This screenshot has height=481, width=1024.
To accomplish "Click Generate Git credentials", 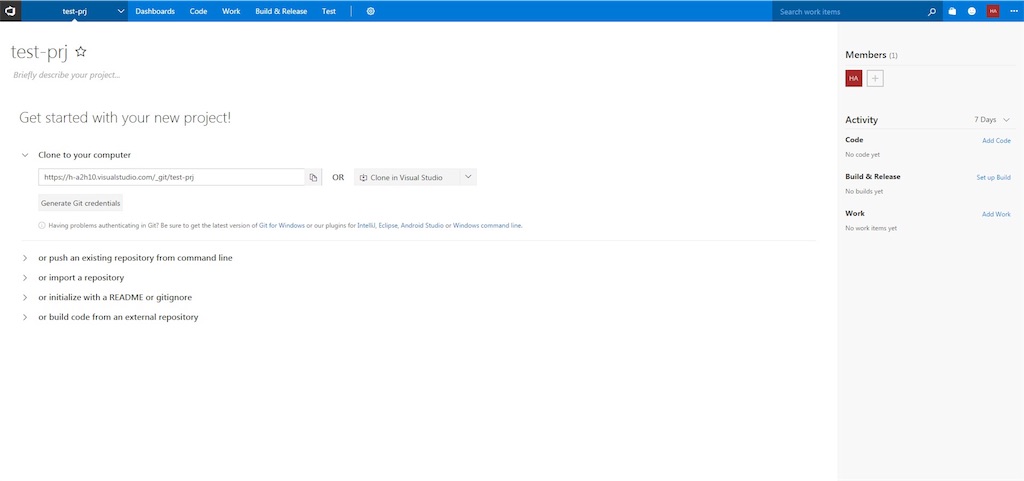I will pyautogui.click(x=81, y=203).
